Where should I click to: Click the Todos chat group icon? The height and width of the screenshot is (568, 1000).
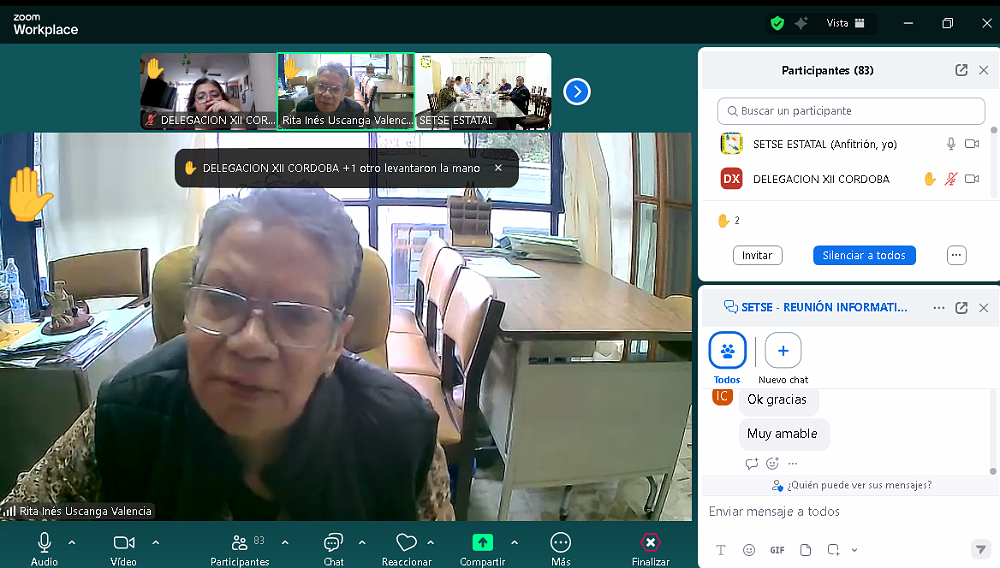(727, 351)
